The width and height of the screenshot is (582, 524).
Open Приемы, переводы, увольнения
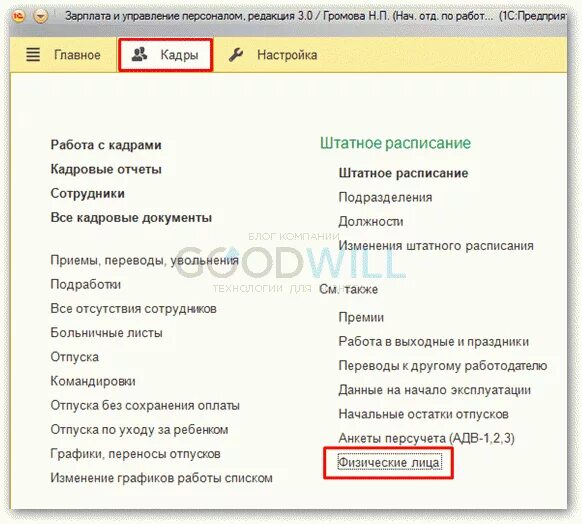[x=144, y=260]
